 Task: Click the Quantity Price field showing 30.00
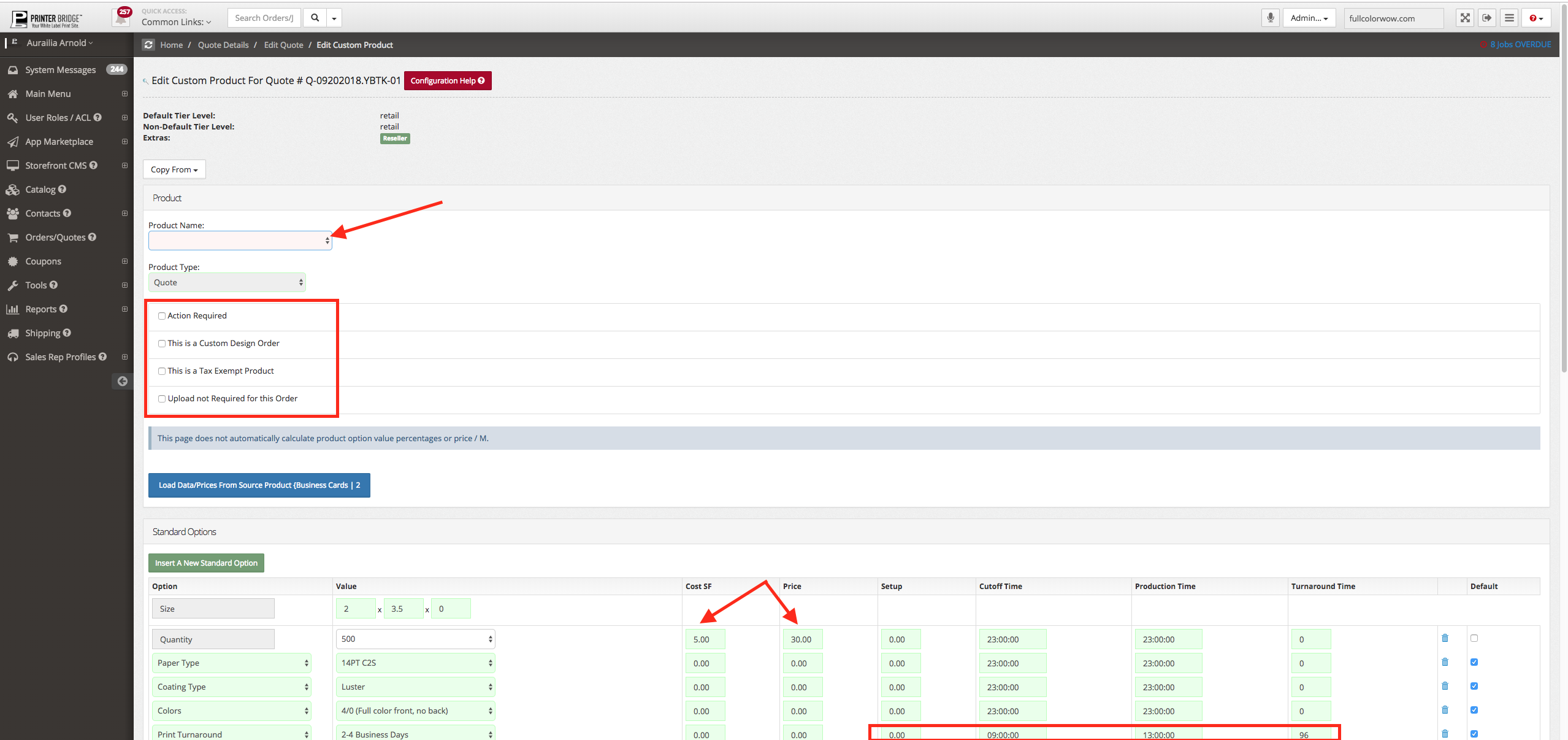tap(801, 639)
